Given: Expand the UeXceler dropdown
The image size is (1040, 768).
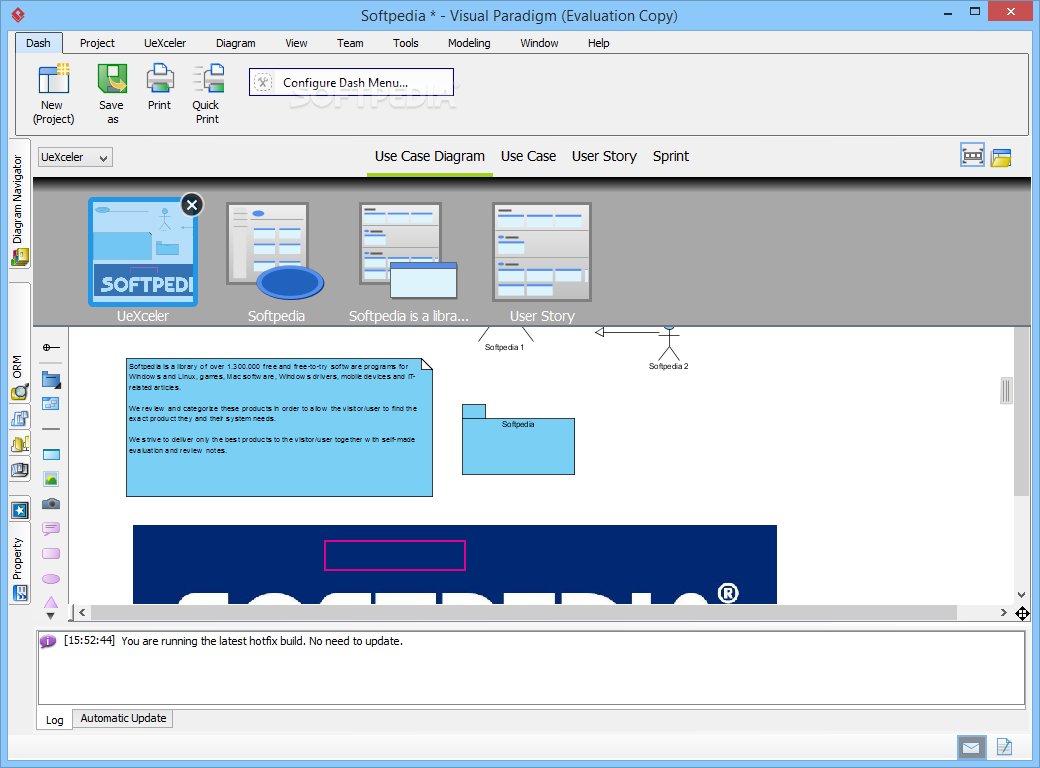Looking at the screenshot, I should point(75,157).
